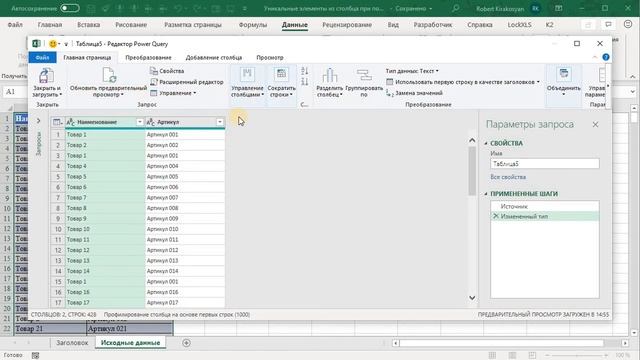640x360 pixels.
Task: Click Управление столбцами icon
Action: pyautogui.click(x=247, y=74)
